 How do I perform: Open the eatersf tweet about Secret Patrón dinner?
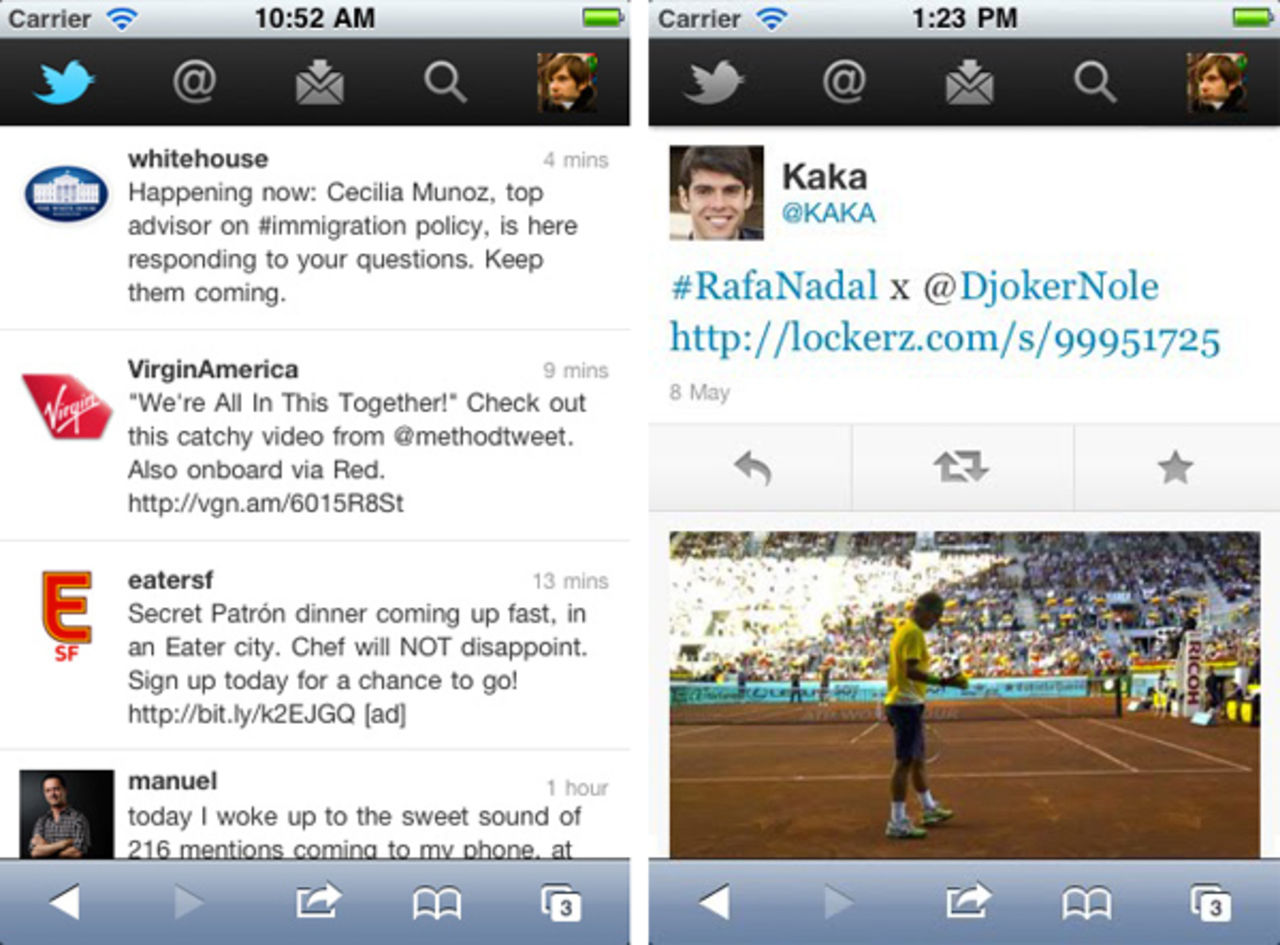coord(315,646)
